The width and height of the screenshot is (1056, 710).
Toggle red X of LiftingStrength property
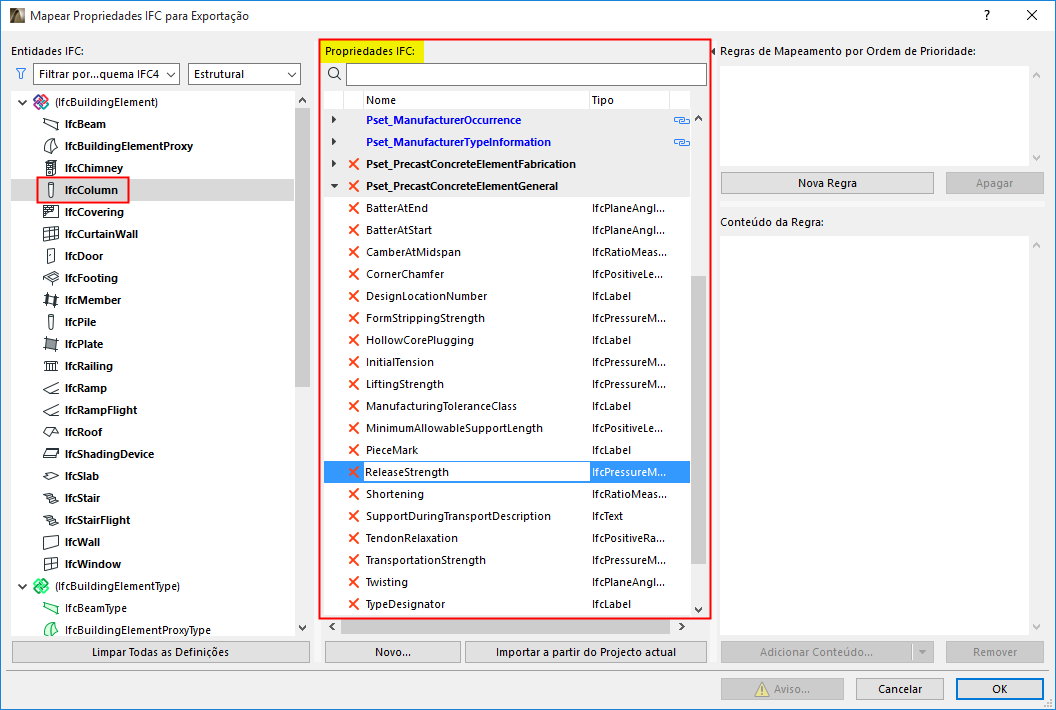pos(354,384)
